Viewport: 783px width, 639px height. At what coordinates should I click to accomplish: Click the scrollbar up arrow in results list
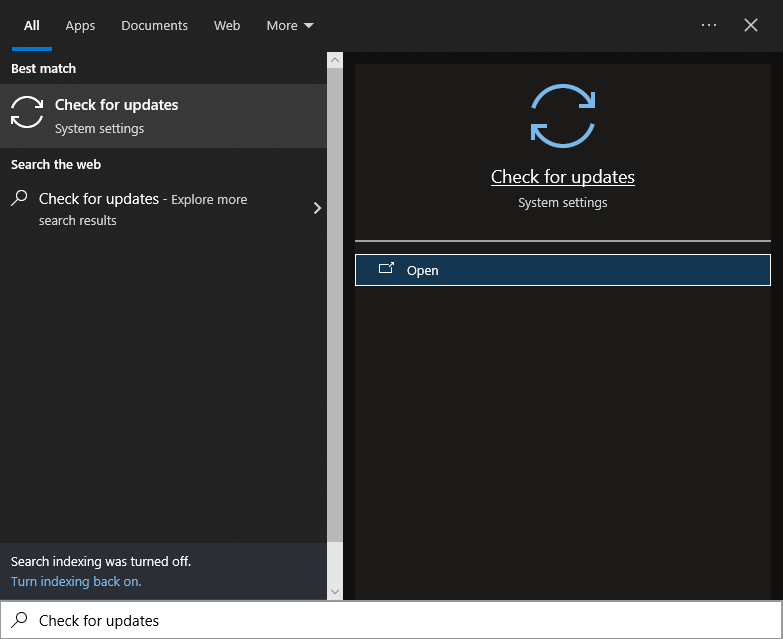pos(335,61)
